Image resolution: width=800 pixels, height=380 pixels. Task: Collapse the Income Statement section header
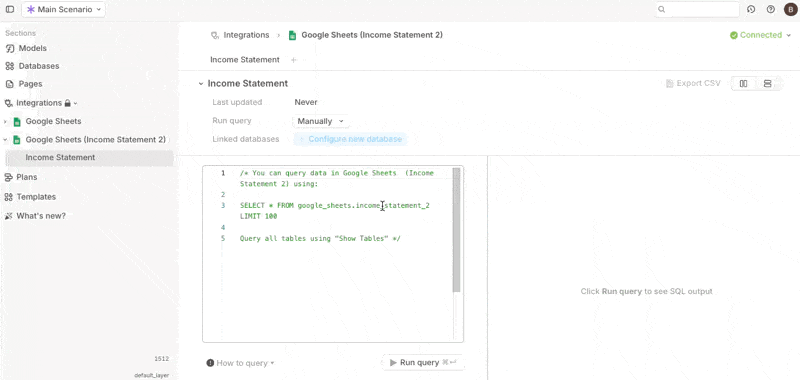click(x=201, y=84)
